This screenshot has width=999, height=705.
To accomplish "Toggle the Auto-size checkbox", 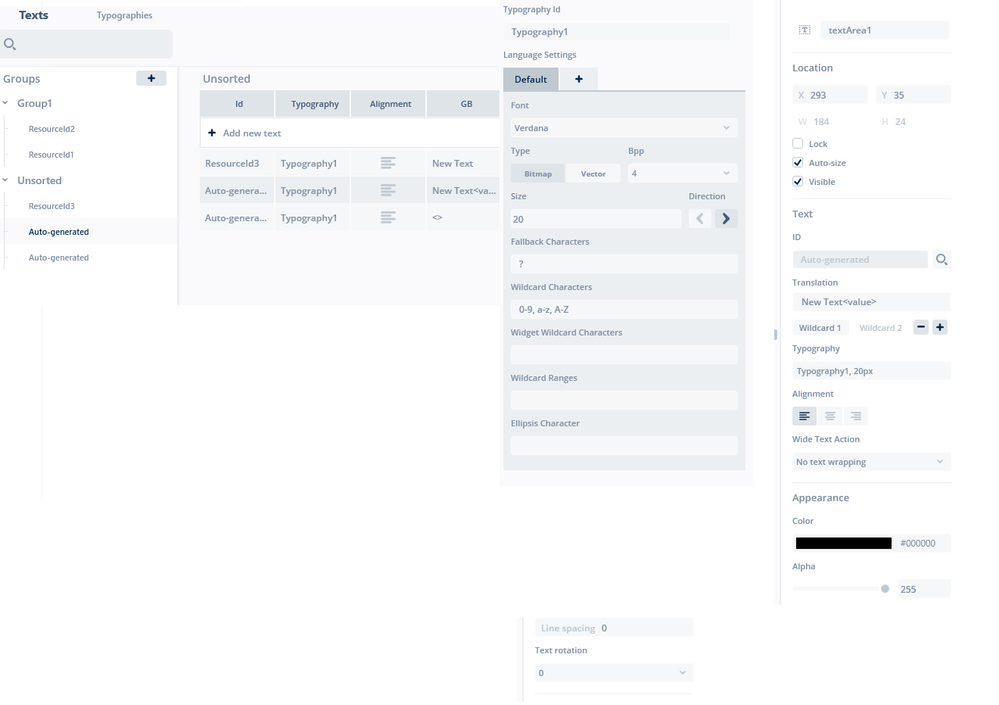I will coord(798,162).
